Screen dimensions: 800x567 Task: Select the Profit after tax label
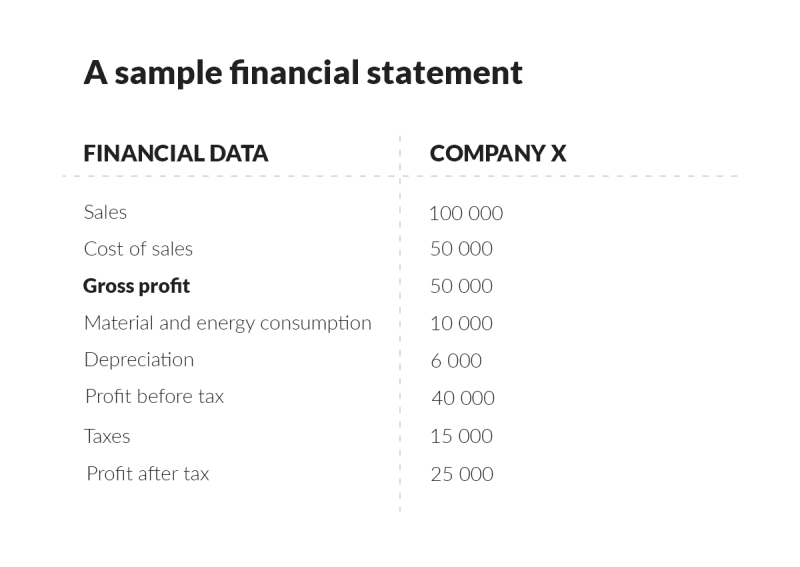pyautogui.click(x=148, y=474)
